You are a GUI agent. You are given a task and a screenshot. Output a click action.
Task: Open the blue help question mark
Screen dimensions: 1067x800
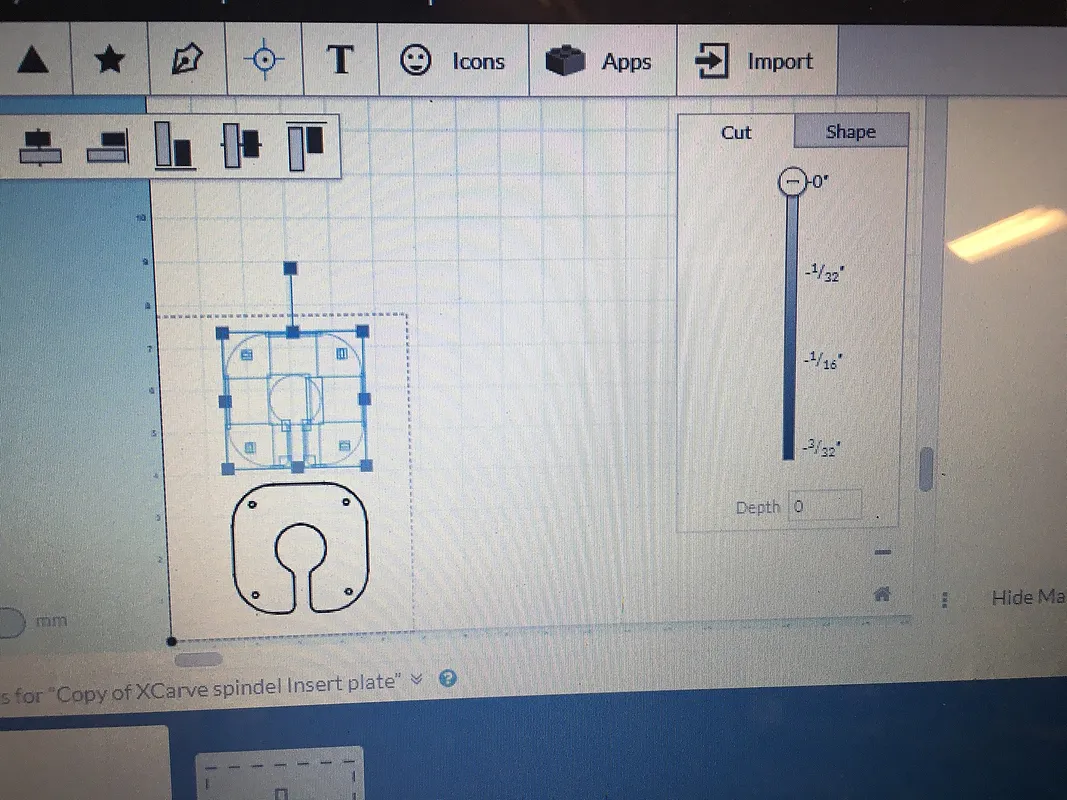pos(448,679)
